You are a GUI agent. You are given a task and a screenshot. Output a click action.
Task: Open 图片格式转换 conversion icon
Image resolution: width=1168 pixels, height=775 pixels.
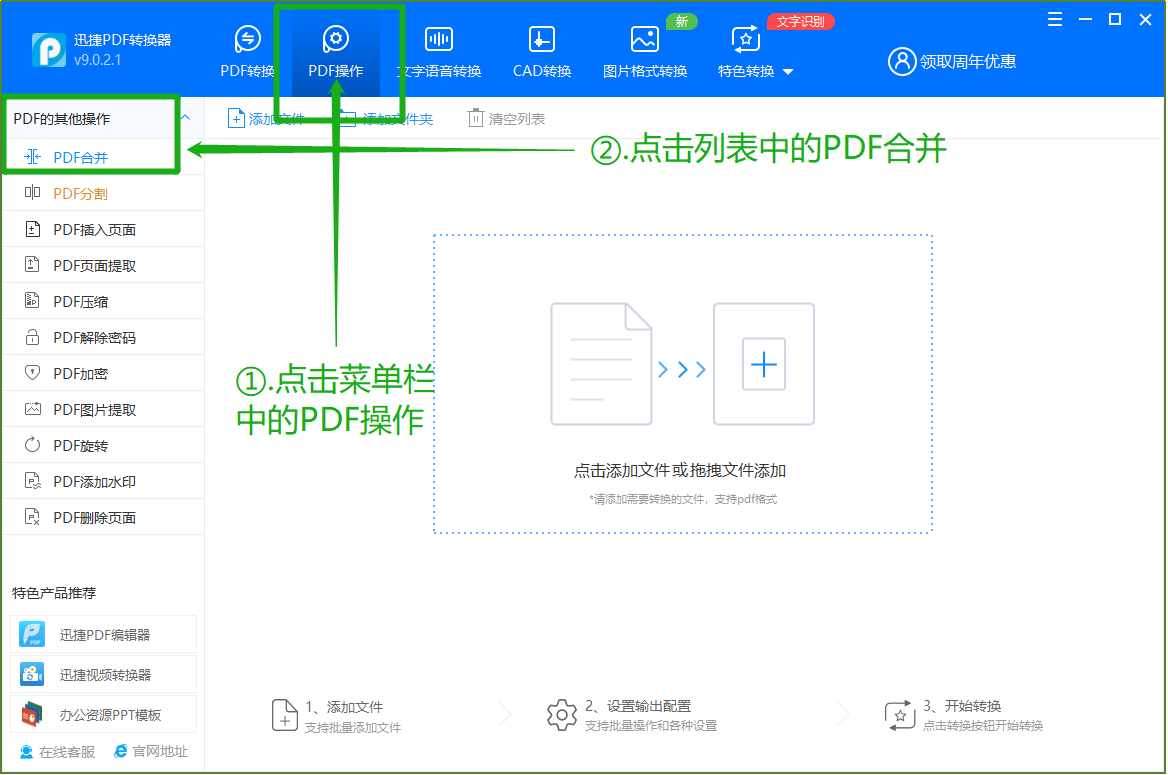[645, 40]
